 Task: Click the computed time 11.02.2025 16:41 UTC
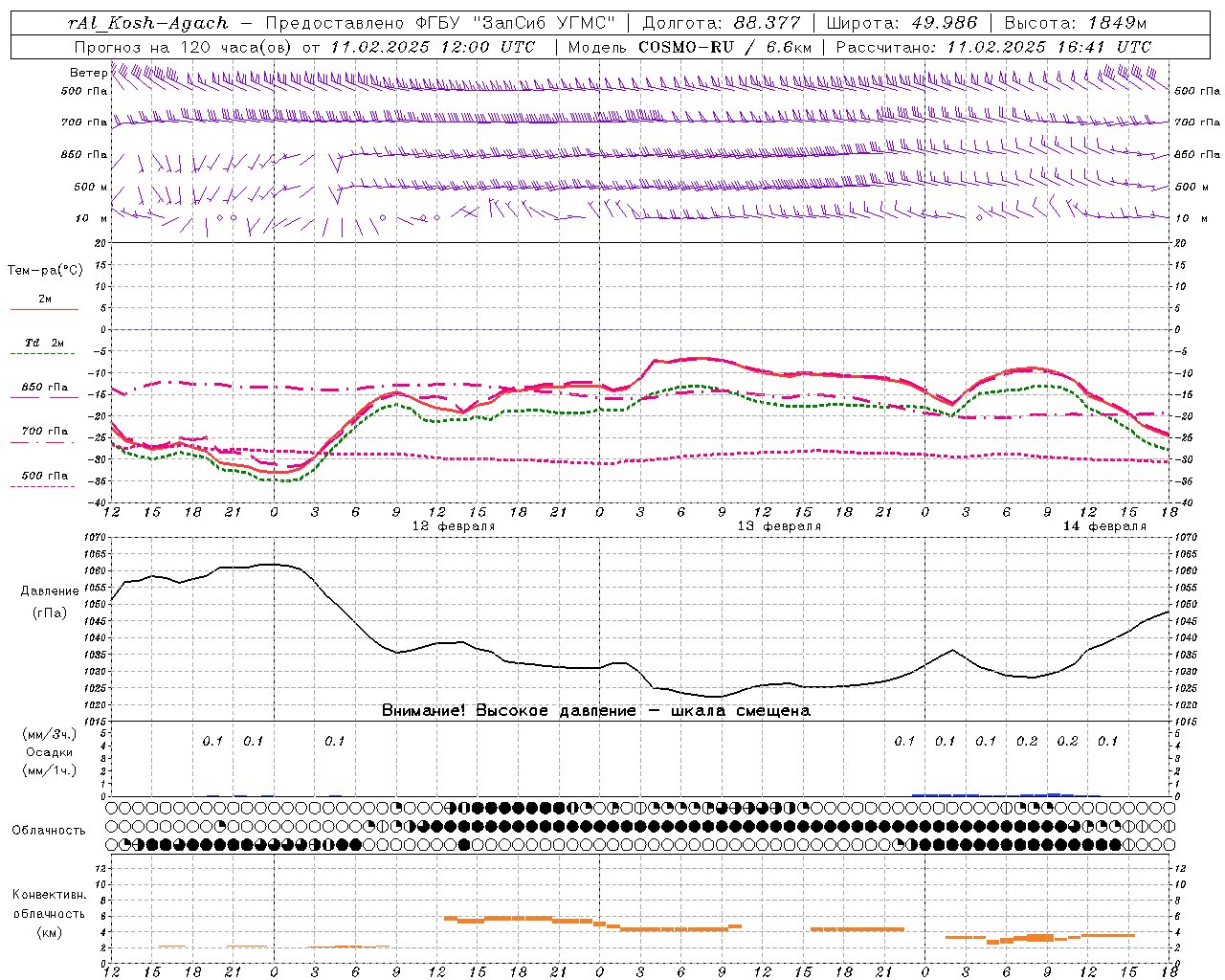point(1049,47)
